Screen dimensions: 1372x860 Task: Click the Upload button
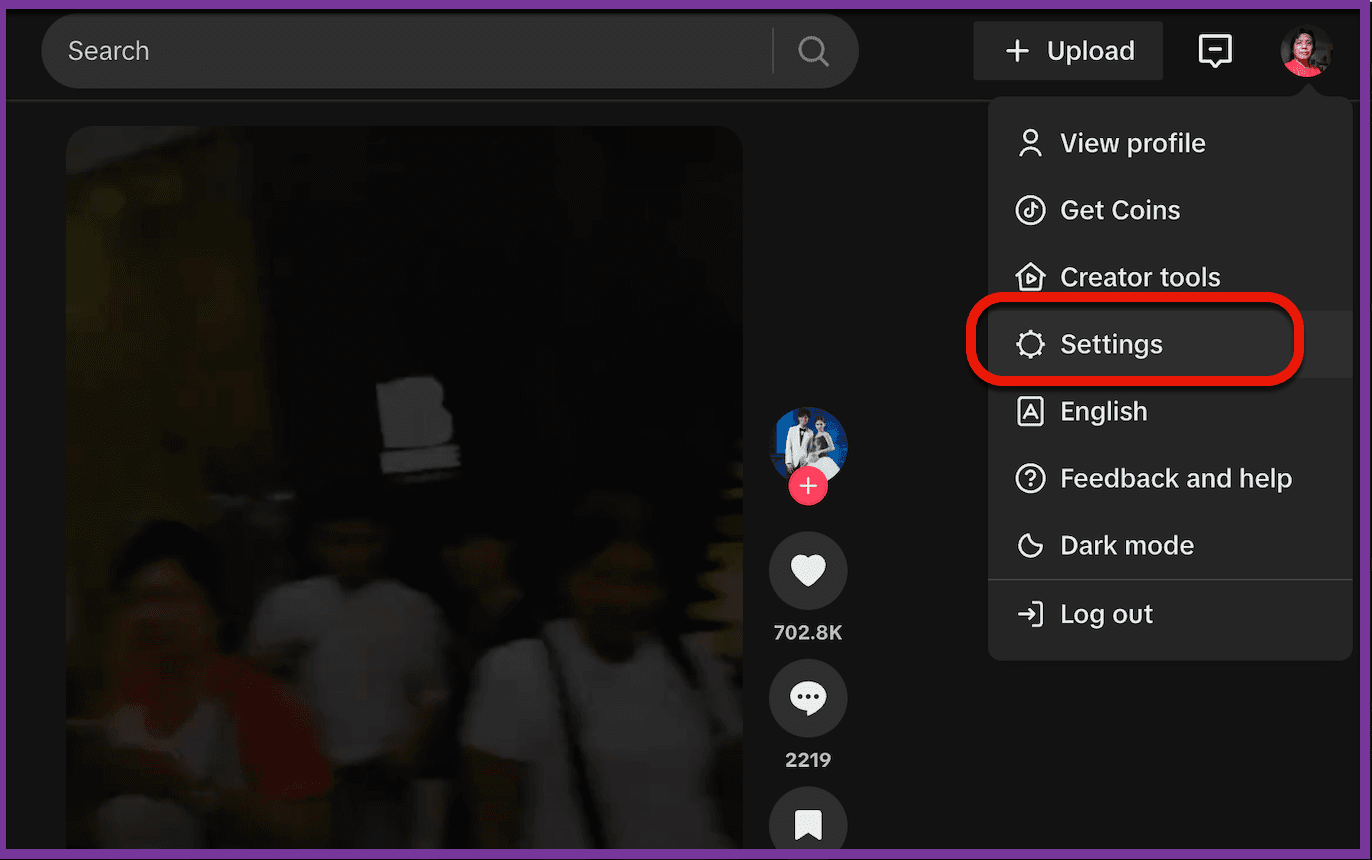(1067, 50)
